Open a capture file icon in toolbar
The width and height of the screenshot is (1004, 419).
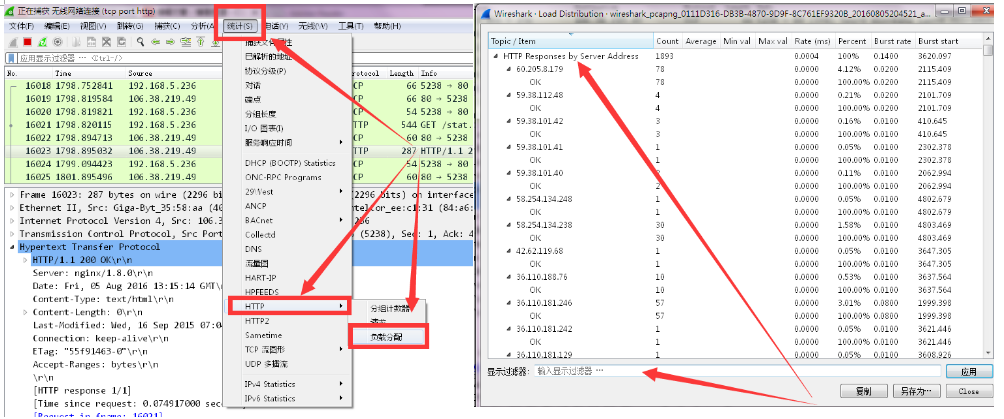coord(76,42)
